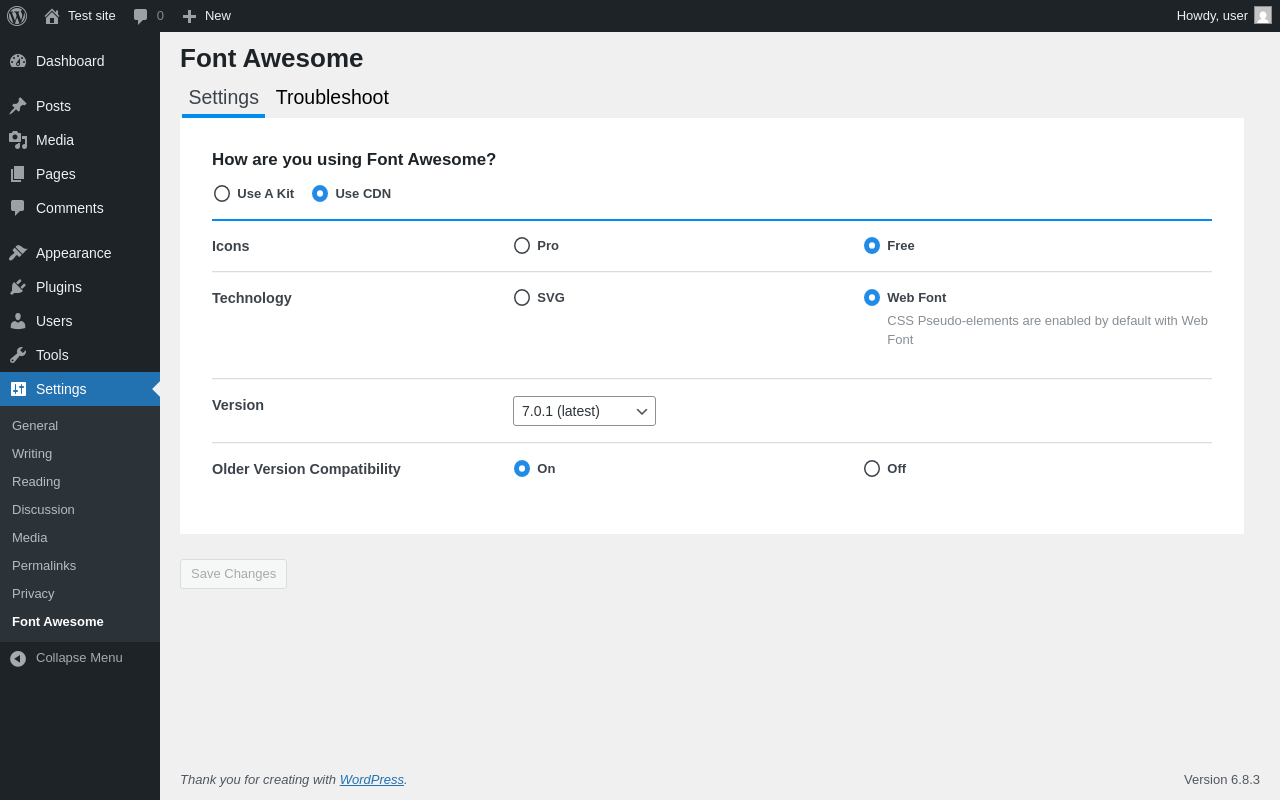Turn Off older version compatibility
The height and width of the screenshot is (800, 1280).
coord(872,469)
